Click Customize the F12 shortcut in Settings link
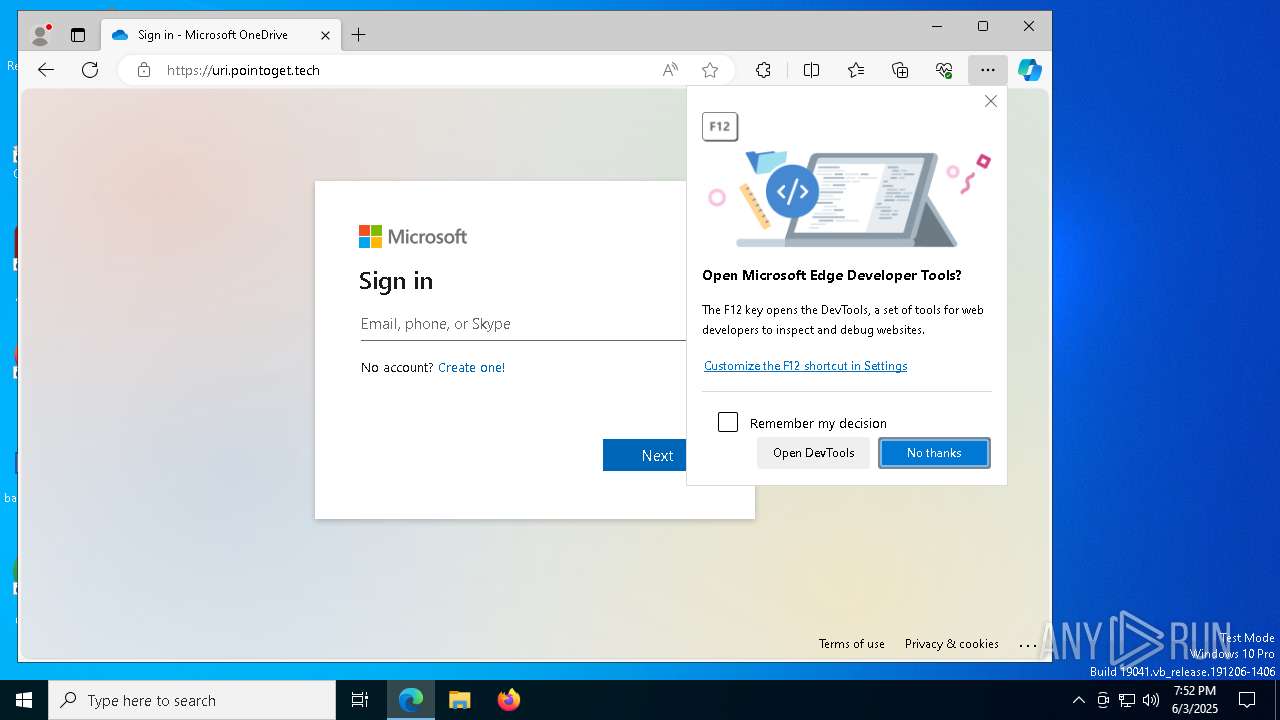The image size is (1280, 720). [805, 366]
